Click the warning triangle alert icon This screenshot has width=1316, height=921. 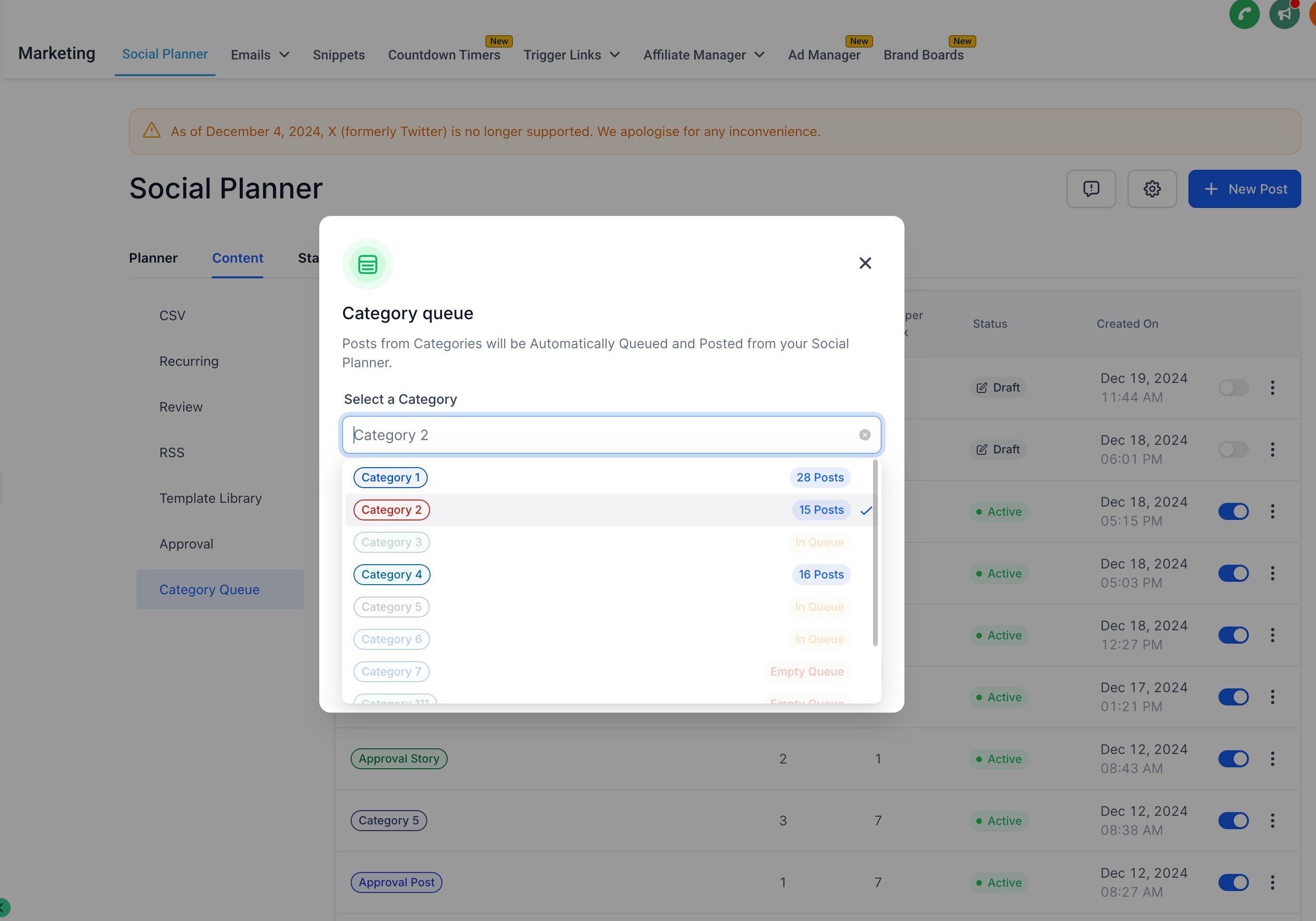[x=151, y=131]
